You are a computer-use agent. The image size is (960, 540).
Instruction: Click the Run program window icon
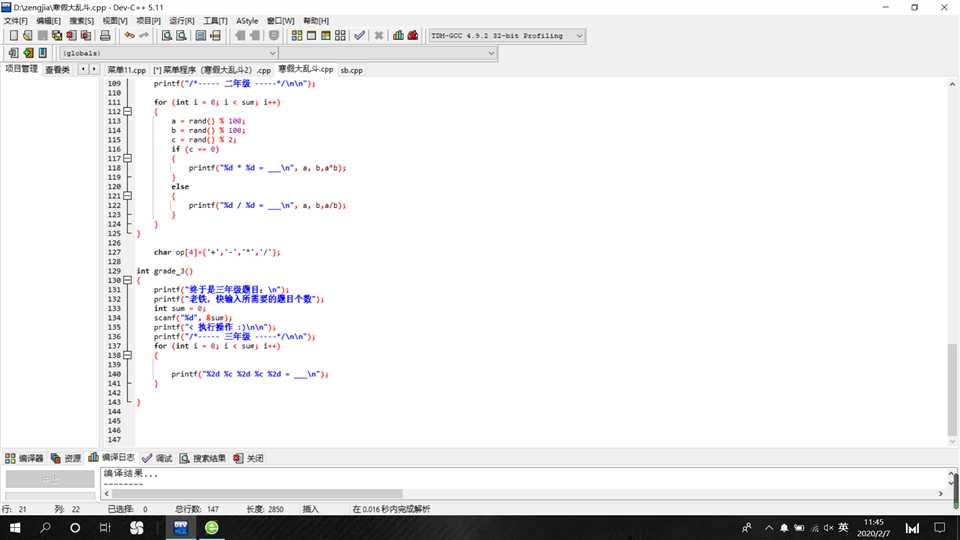(x=312, y=36)
